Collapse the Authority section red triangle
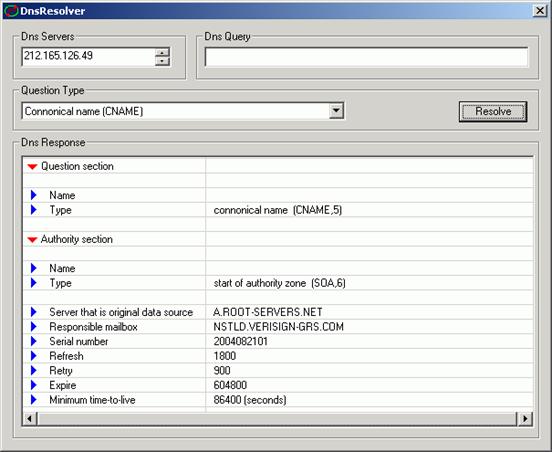 [32, 240]
